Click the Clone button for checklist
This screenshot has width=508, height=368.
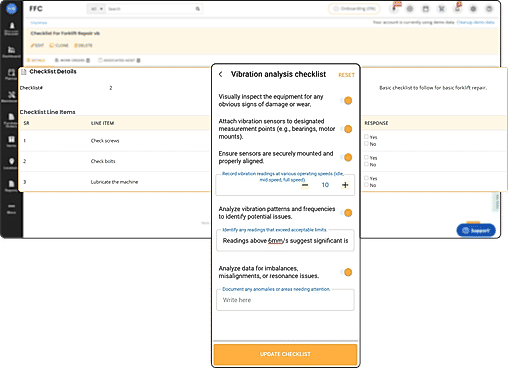[x=59, y=45]
